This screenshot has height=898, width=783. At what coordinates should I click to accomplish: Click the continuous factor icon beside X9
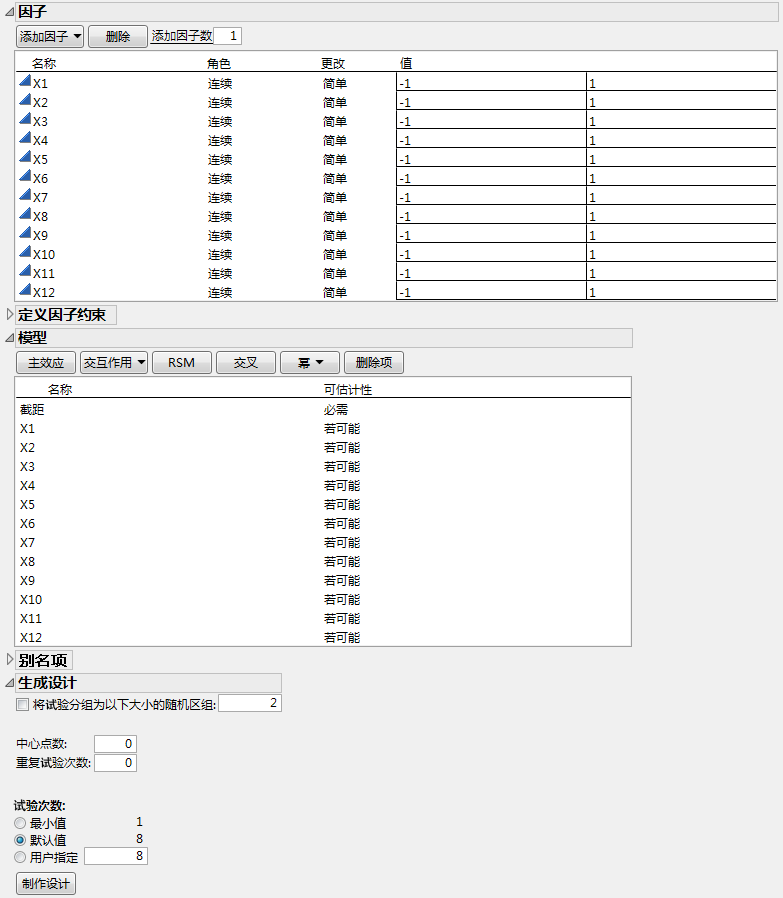[x=25, y=233]
